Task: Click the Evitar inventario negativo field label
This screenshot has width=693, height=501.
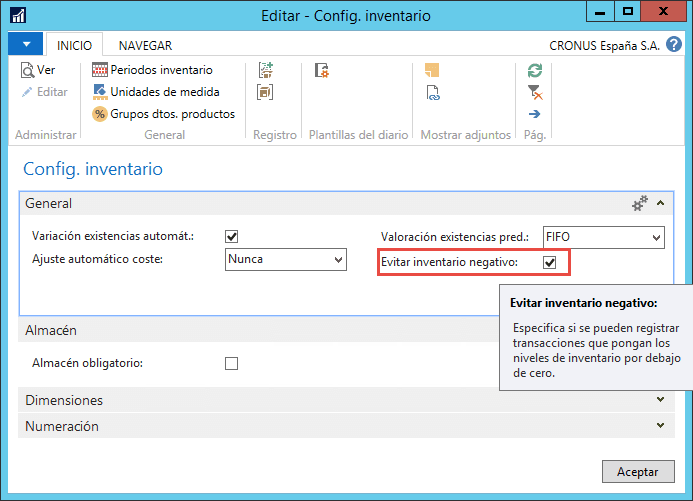Action: pyautogui.click(x=449, y=262)
